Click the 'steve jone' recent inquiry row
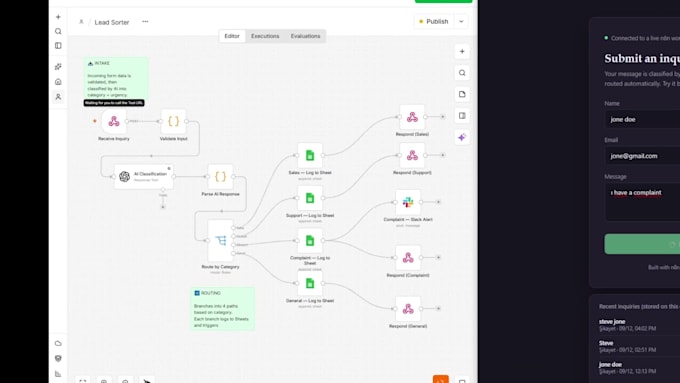680x383 pixels. pos(639,325)
